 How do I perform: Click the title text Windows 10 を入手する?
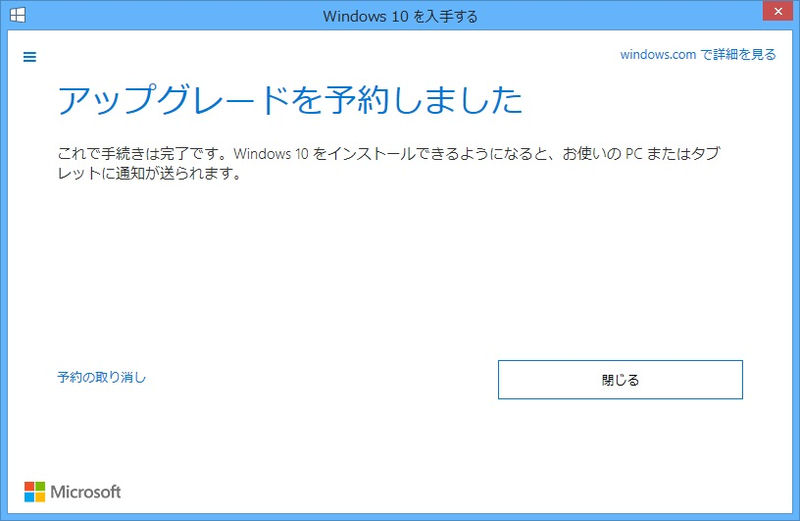[x=400, y=16]
